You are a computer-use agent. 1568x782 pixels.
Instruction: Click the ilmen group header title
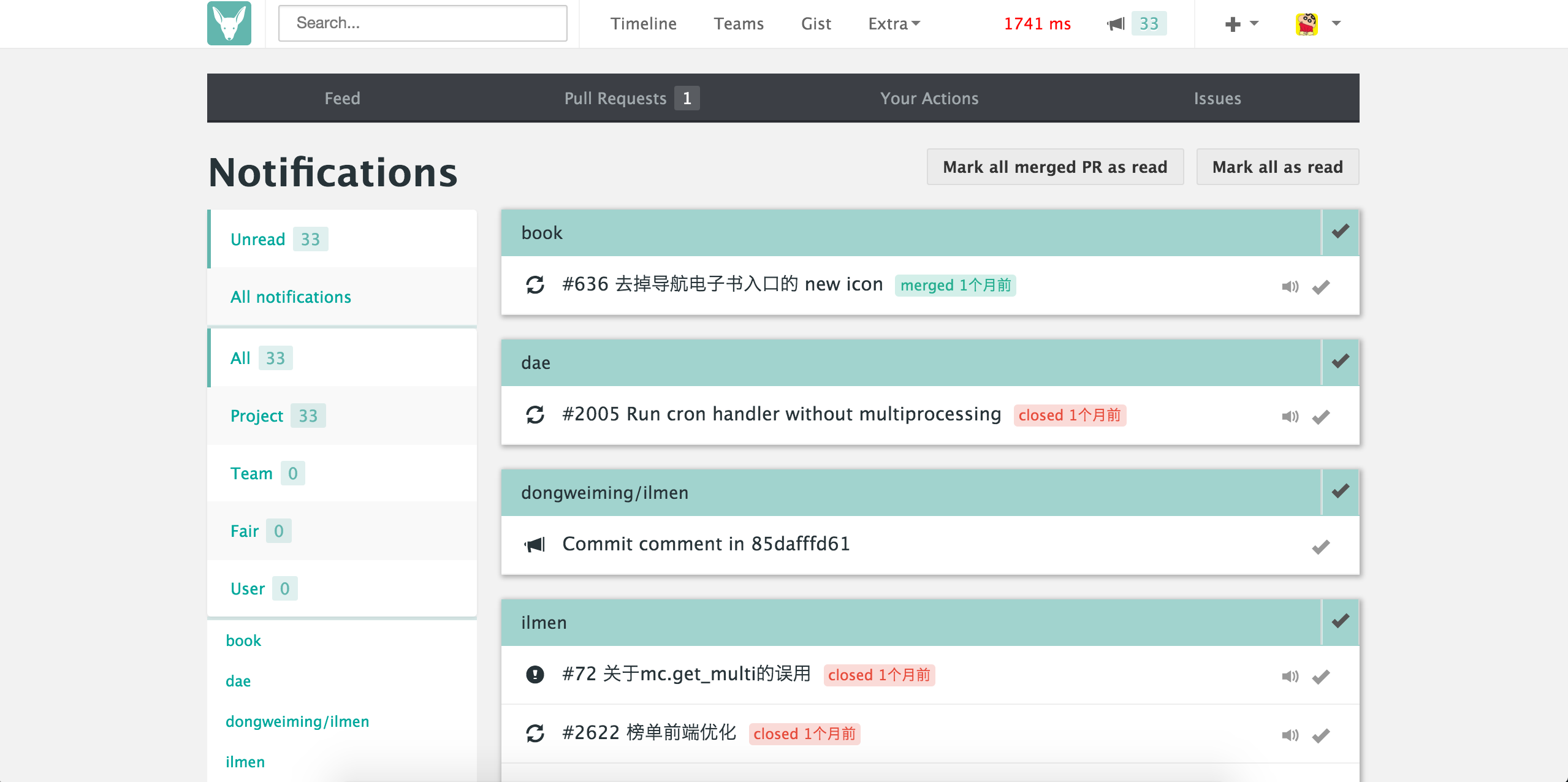tap(544, 623)
